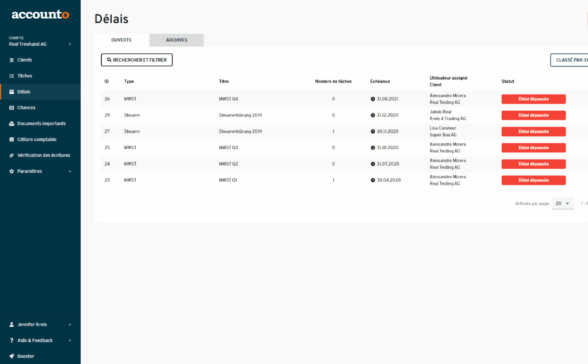Screen dimensions: 588x364
Task: Open the Clôture comptable icon
Action: [11, 139]
